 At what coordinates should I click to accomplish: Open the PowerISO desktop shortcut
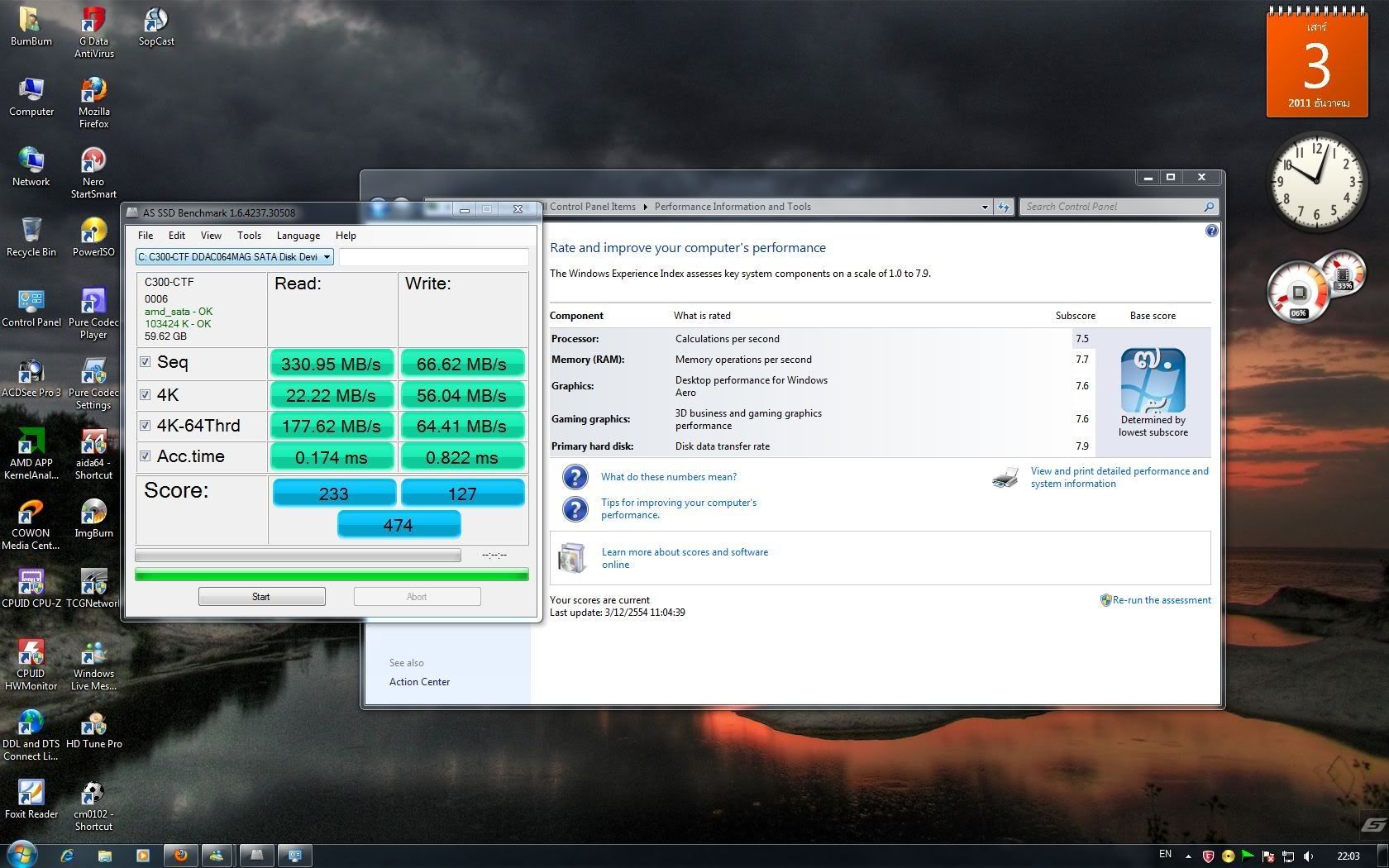click(x=93, y=237)
